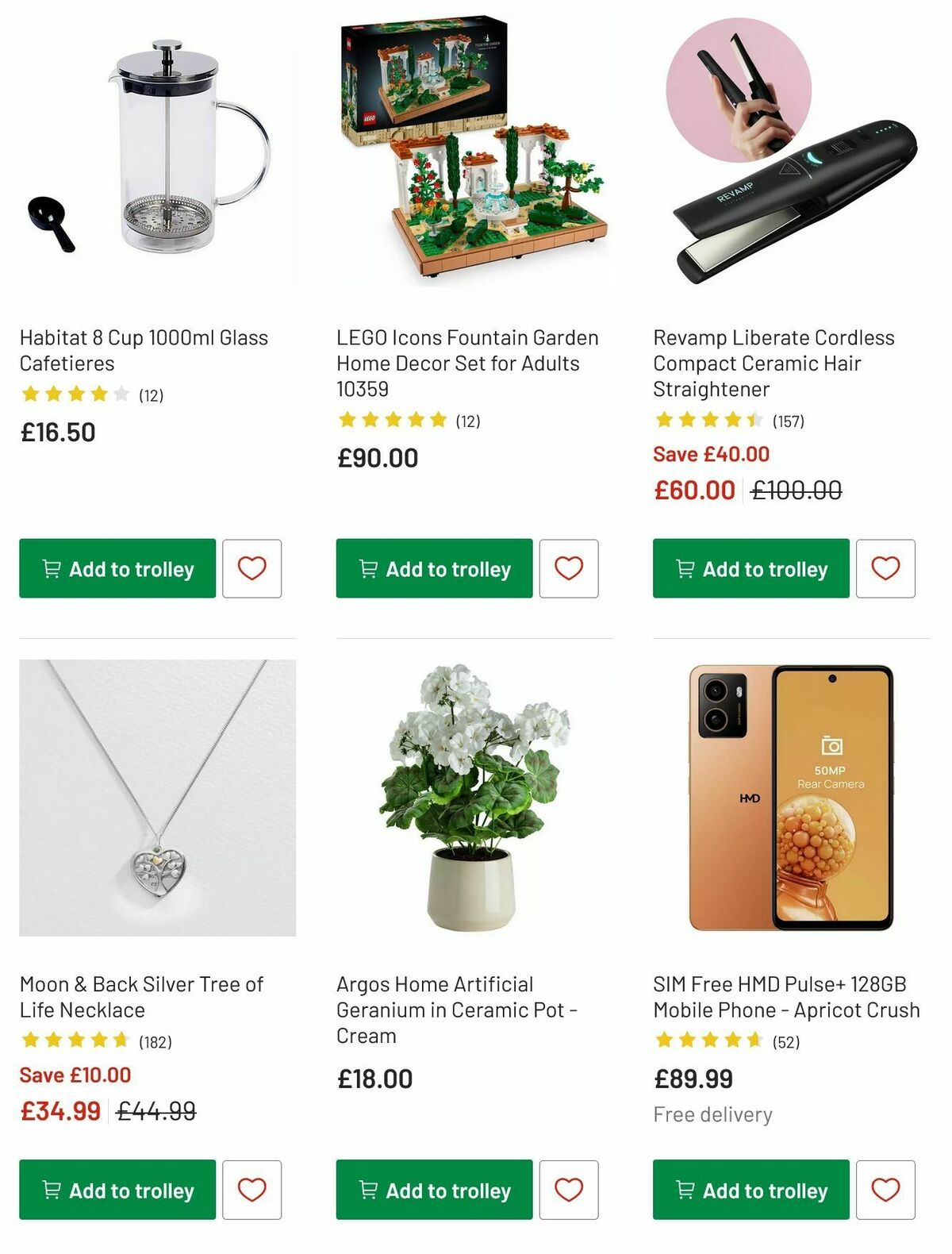Viewport: 952px width, 1254px height.
Task: Click the trolley icon on the cafetiere Add button
Action: click(x=52, y=569)
